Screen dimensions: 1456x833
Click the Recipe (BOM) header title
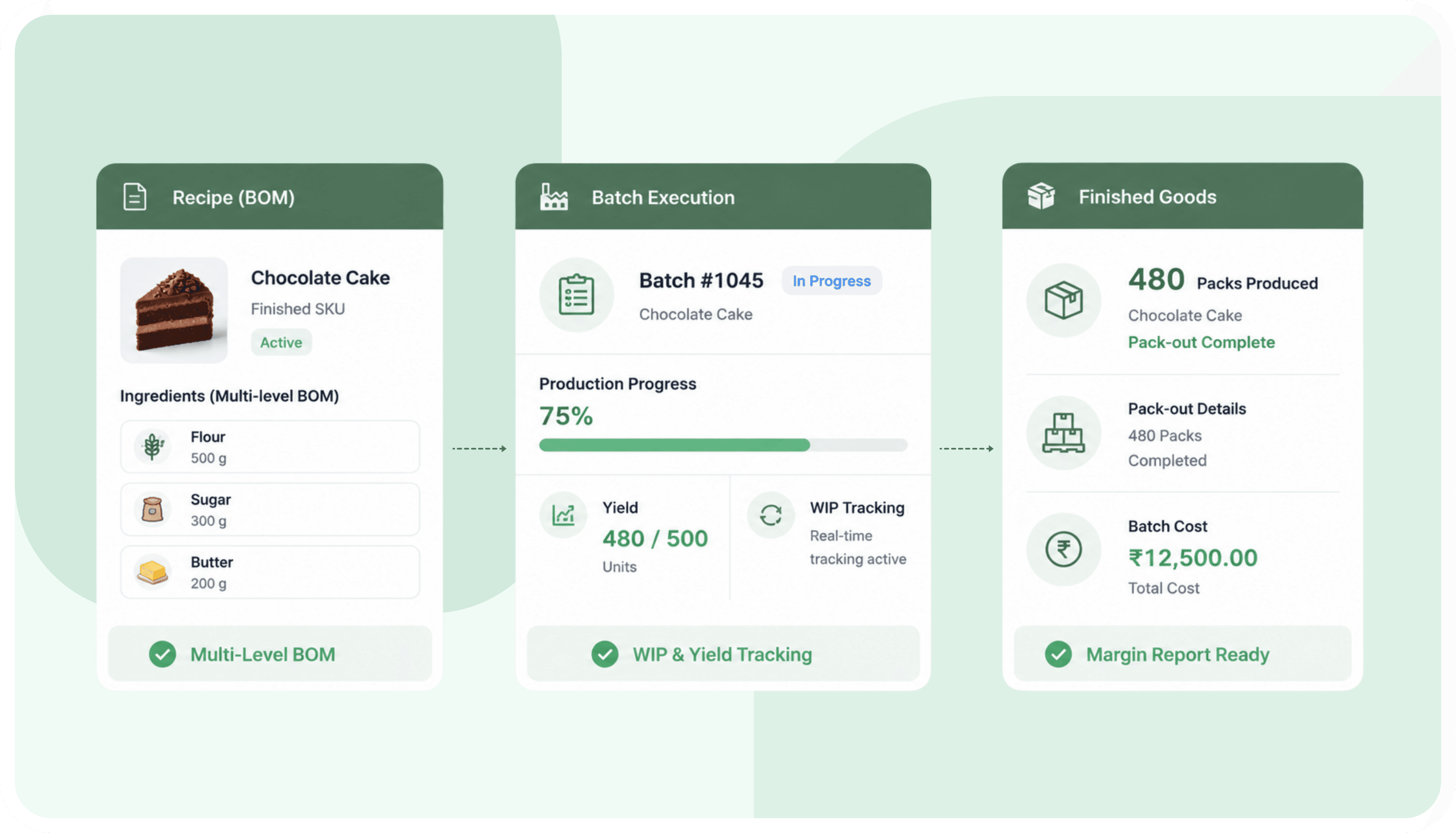234,197
